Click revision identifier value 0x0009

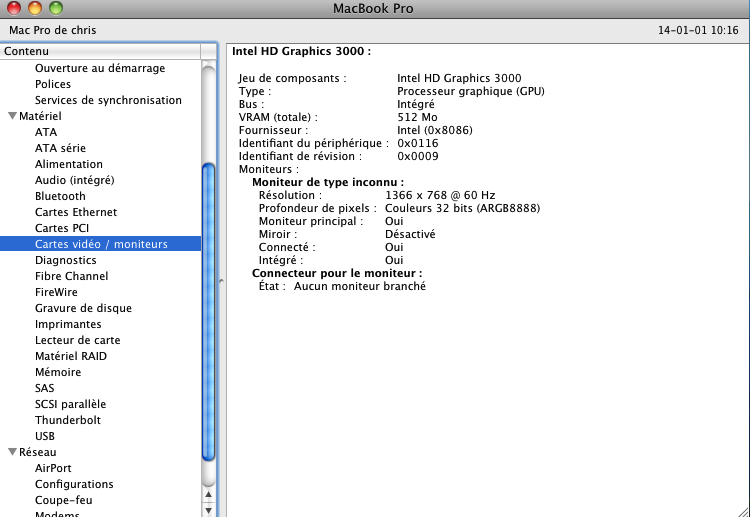click(x=418, y=156)
